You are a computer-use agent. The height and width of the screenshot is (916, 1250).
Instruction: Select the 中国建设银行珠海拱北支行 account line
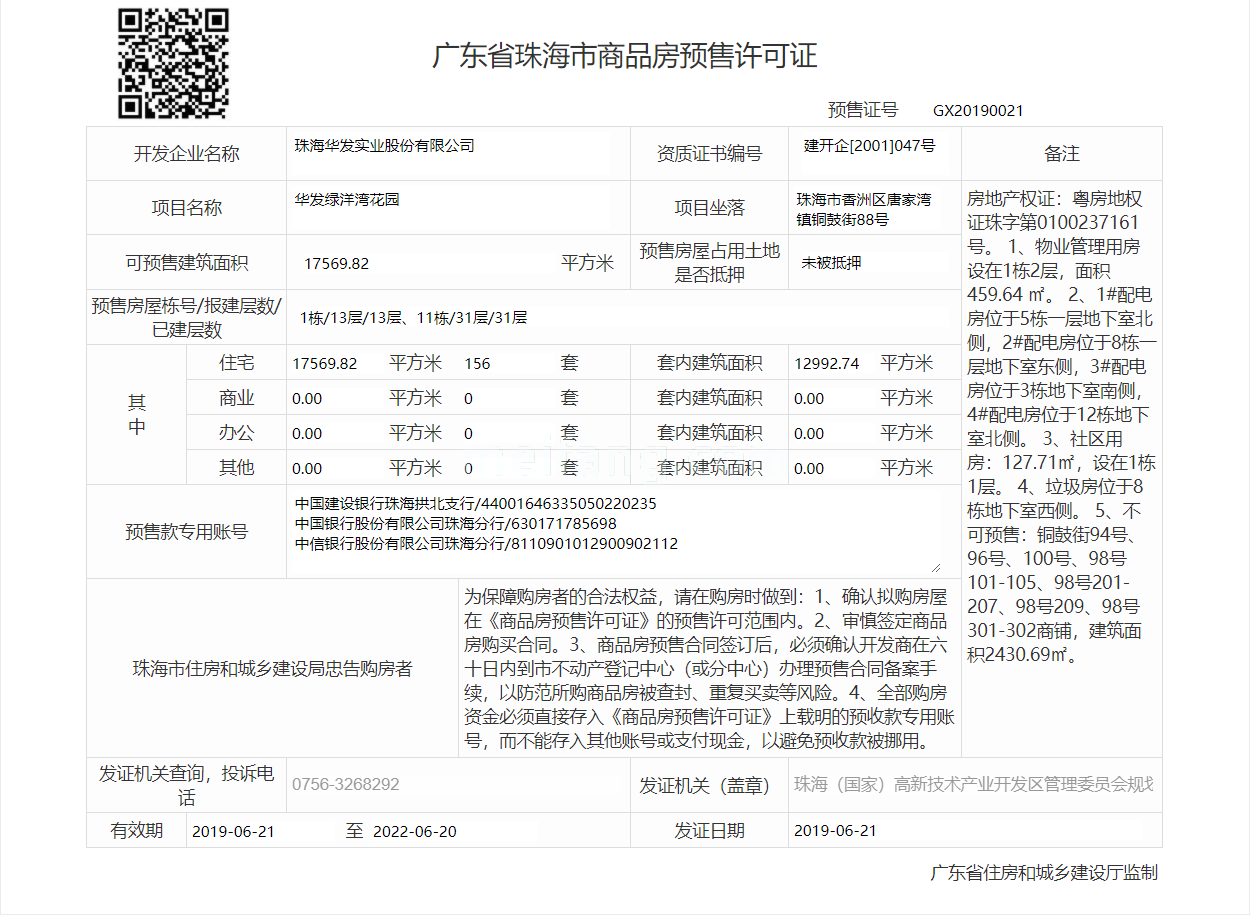tap(476, 503)
